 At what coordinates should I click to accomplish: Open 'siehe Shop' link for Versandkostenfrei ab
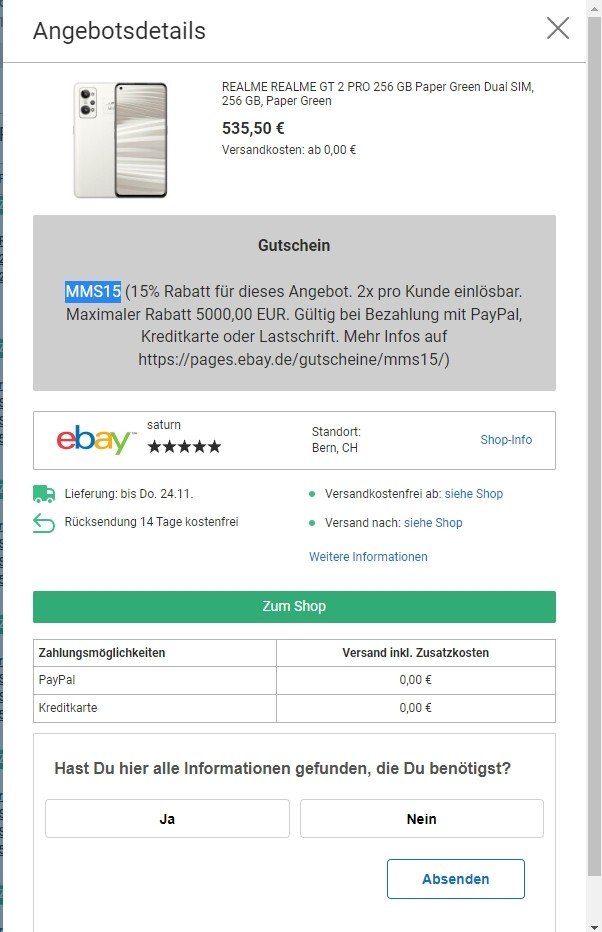click(475, 494)
